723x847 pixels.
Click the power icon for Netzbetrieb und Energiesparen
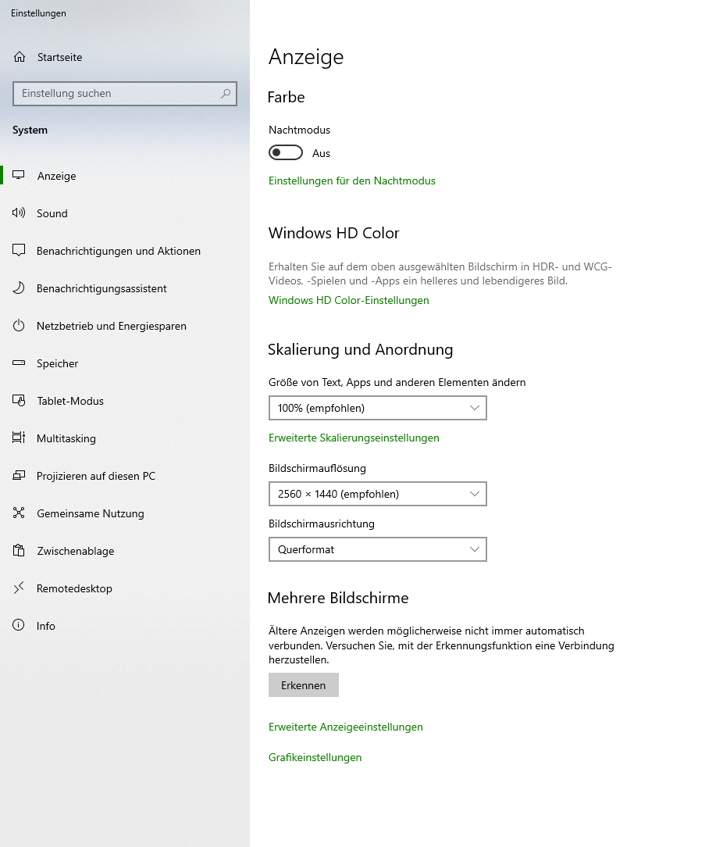pyautogui.click(x=19, y=325)
